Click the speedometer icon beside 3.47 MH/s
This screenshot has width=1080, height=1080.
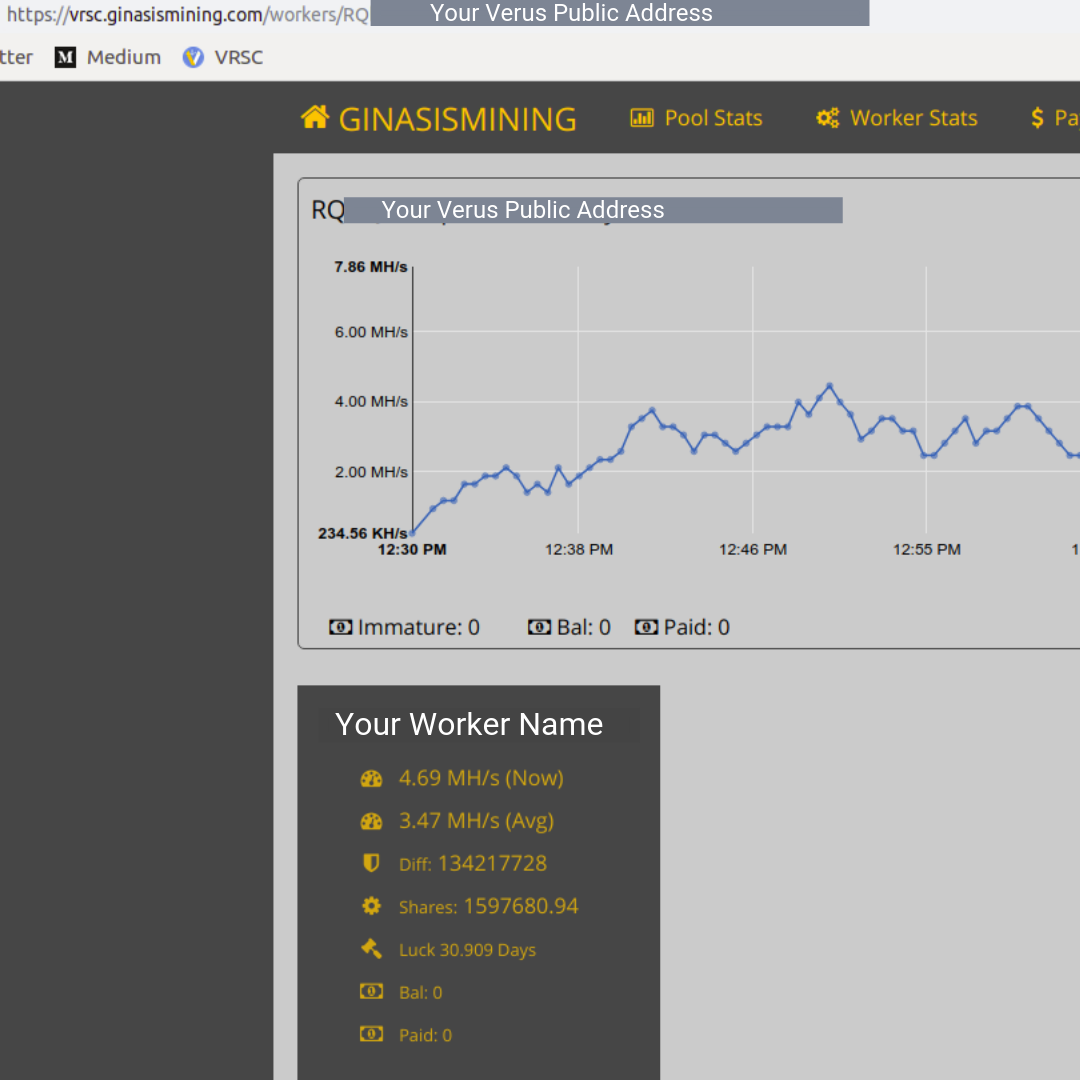[371, 821]
